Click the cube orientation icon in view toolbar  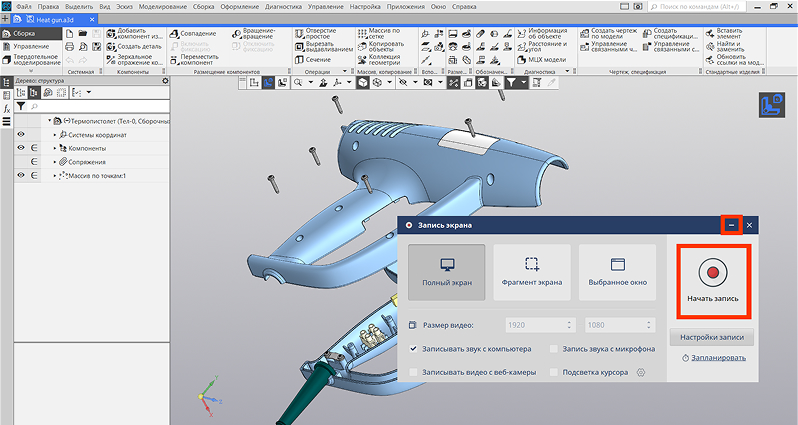(362, 82)
